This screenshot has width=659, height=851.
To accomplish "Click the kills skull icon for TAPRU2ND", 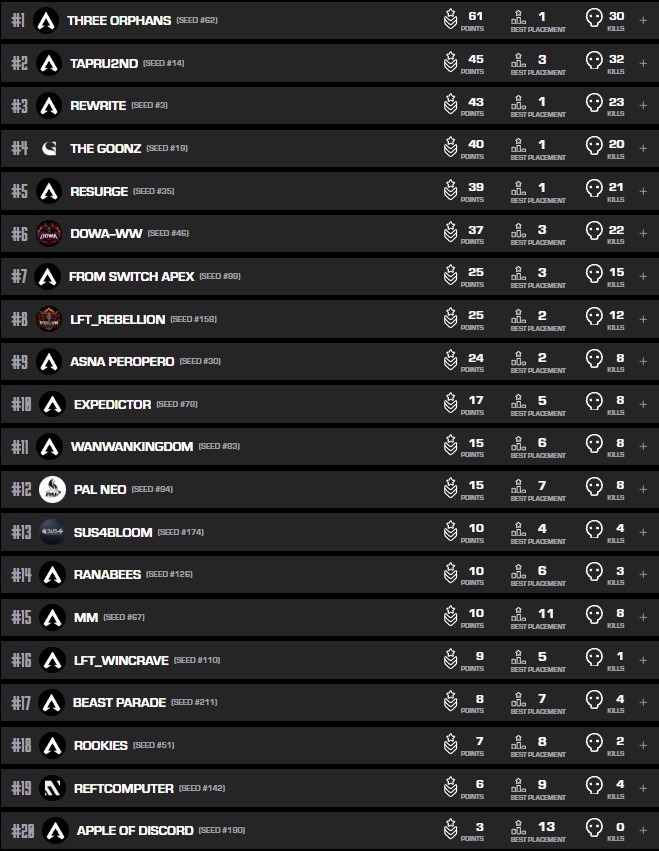I will coord(594,62).
